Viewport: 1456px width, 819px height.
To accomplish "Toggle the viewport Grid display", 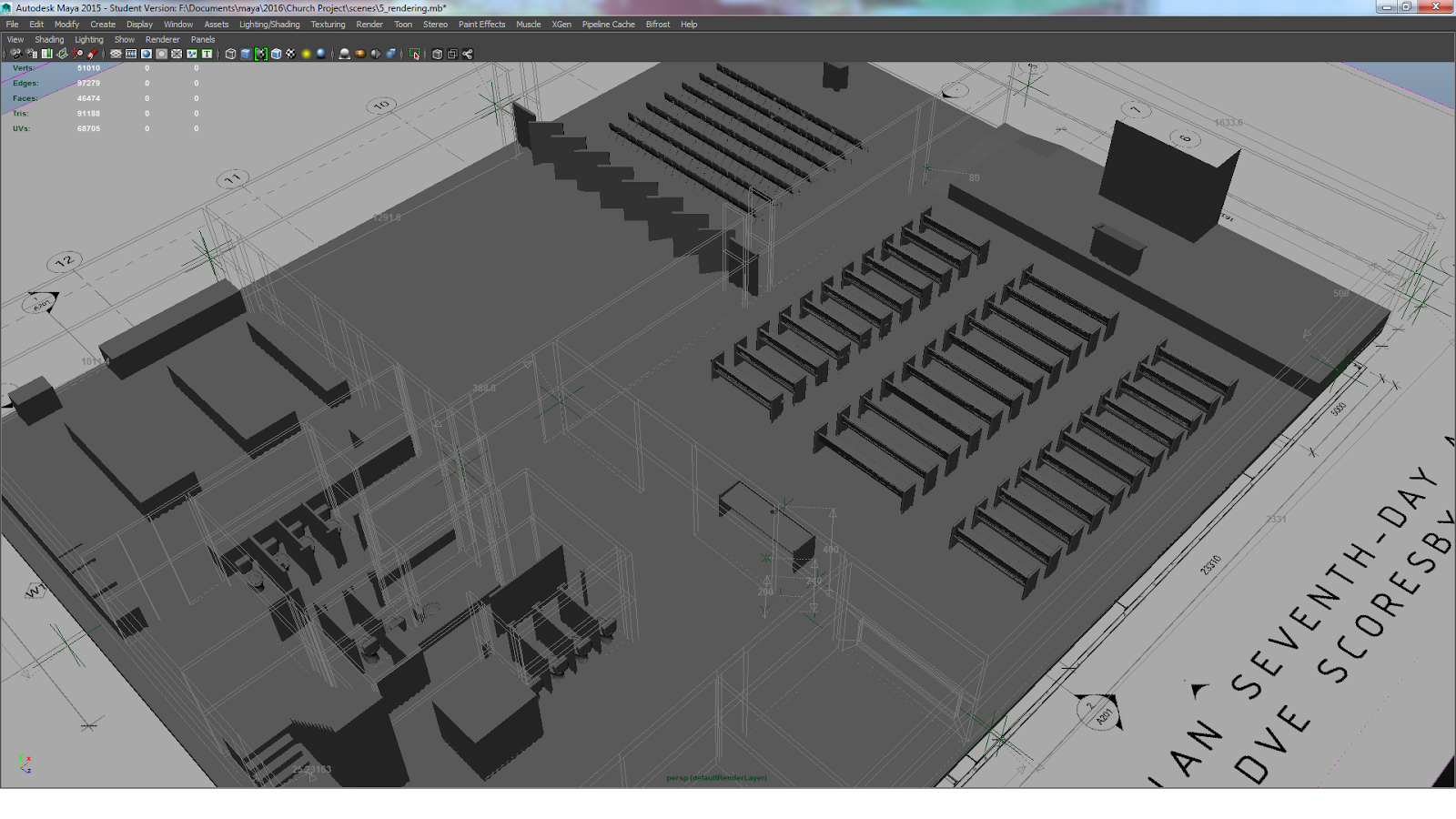I will coord(116,54).
